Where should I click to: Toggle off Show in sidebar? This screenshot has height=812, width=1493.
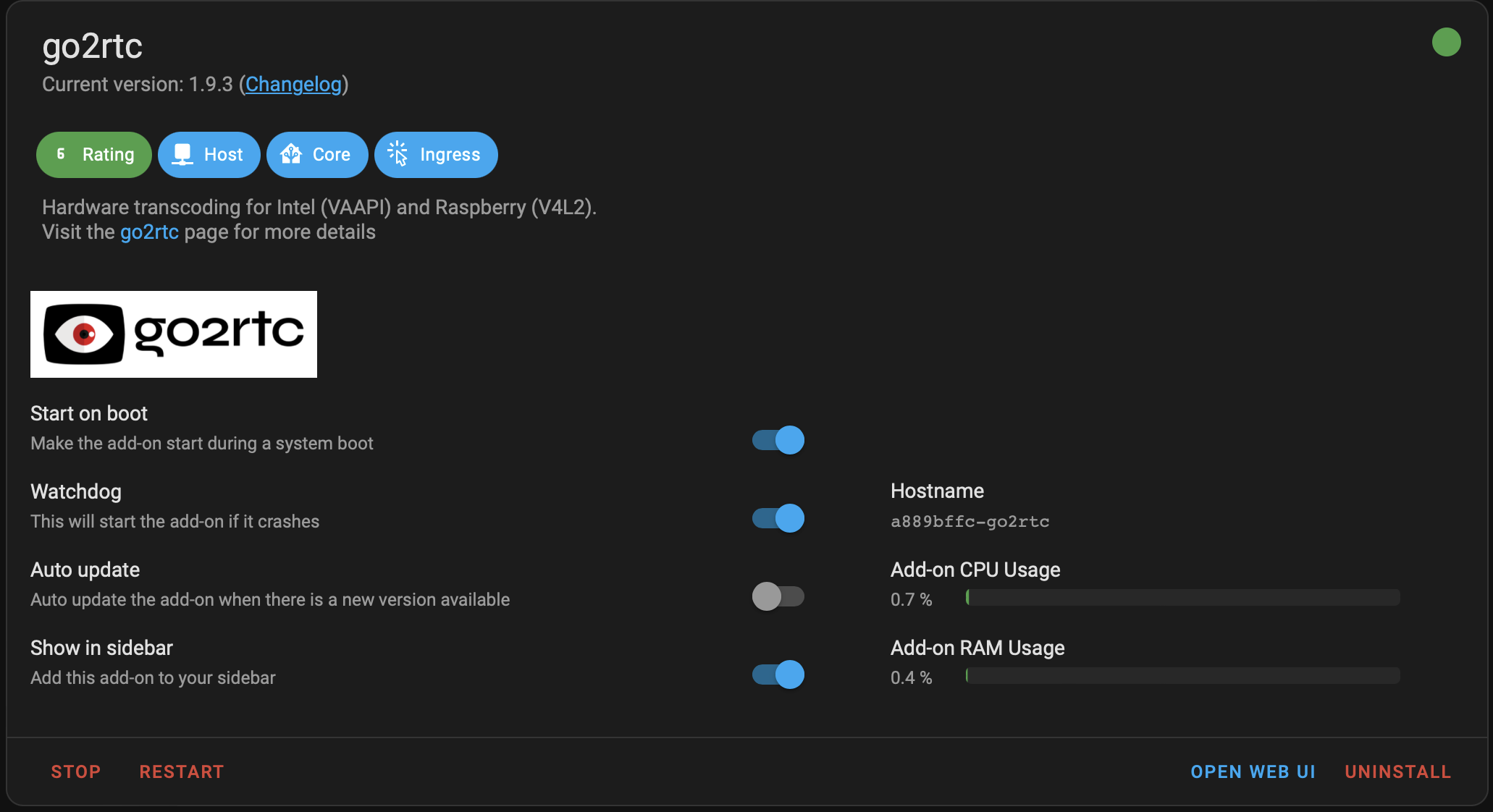pyautogui.click(x=778, y=674)
